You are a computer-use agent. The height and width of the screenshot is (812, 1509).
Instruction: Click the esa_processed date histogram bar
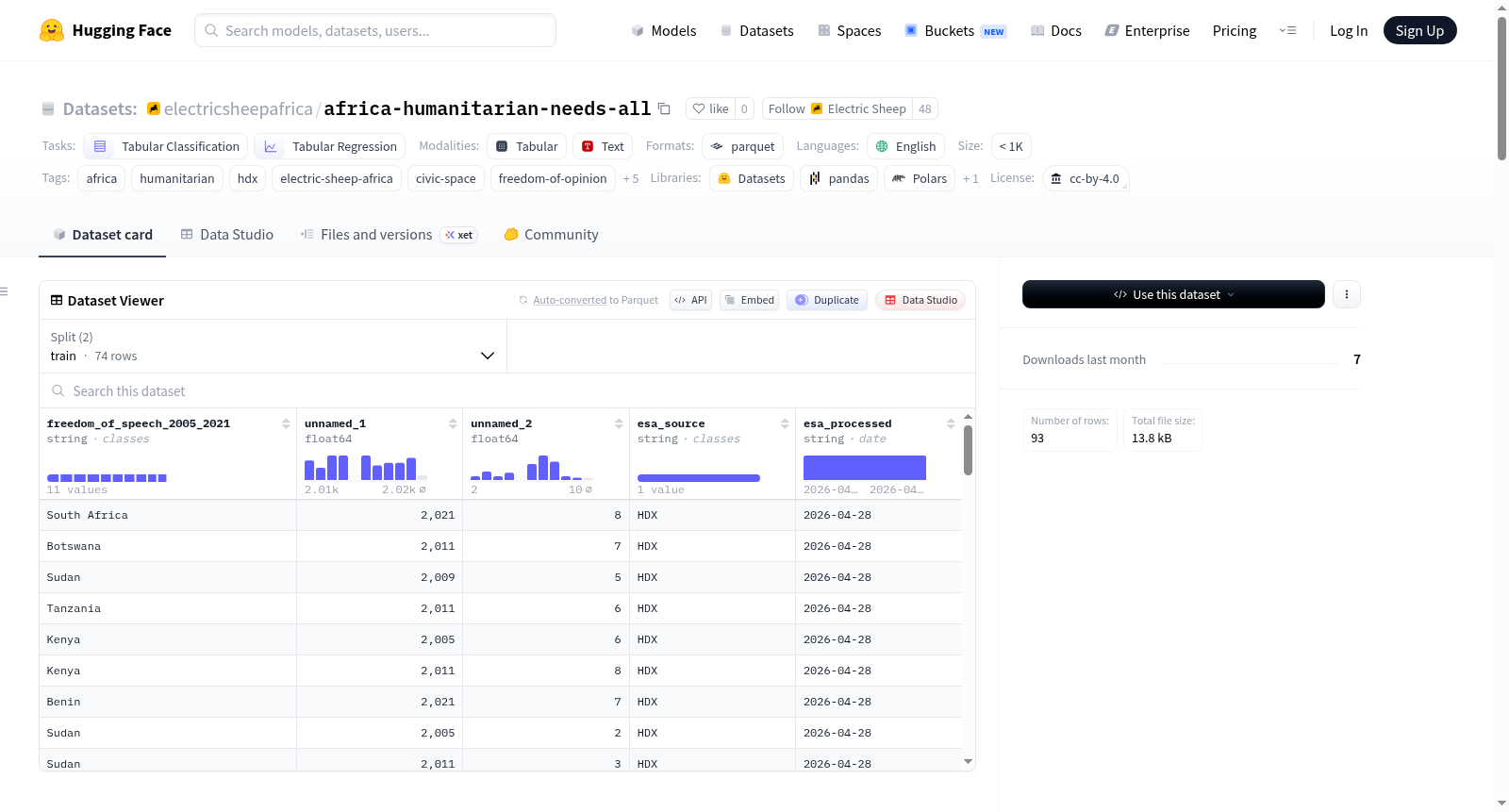pyautogui.click(x=865, y=468)
